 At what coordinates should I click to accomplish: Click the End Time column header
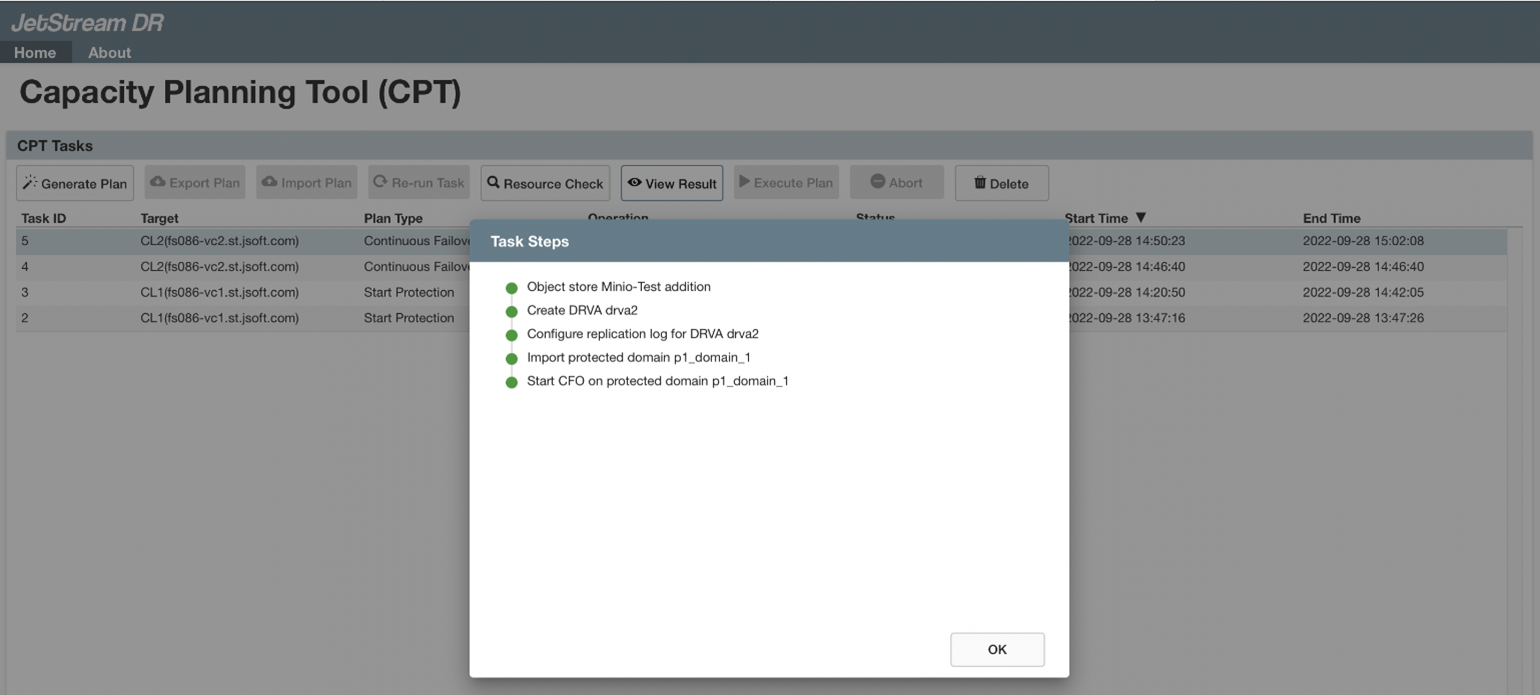[1331, 218]
